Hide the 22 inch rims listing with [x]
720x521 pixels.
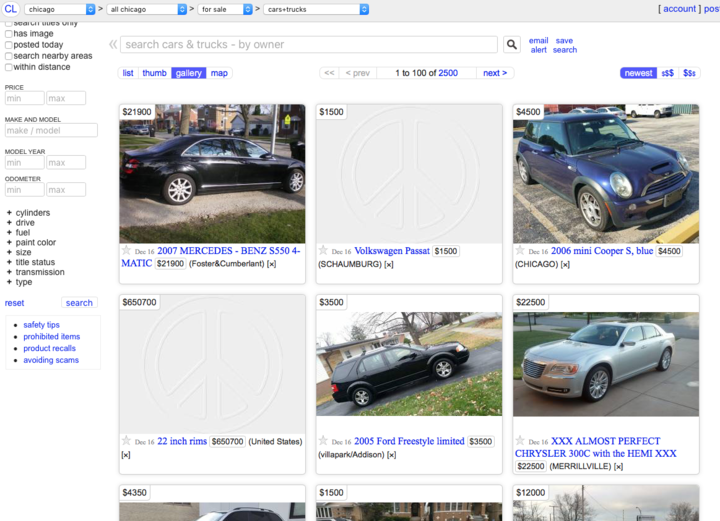coord(126,455)
